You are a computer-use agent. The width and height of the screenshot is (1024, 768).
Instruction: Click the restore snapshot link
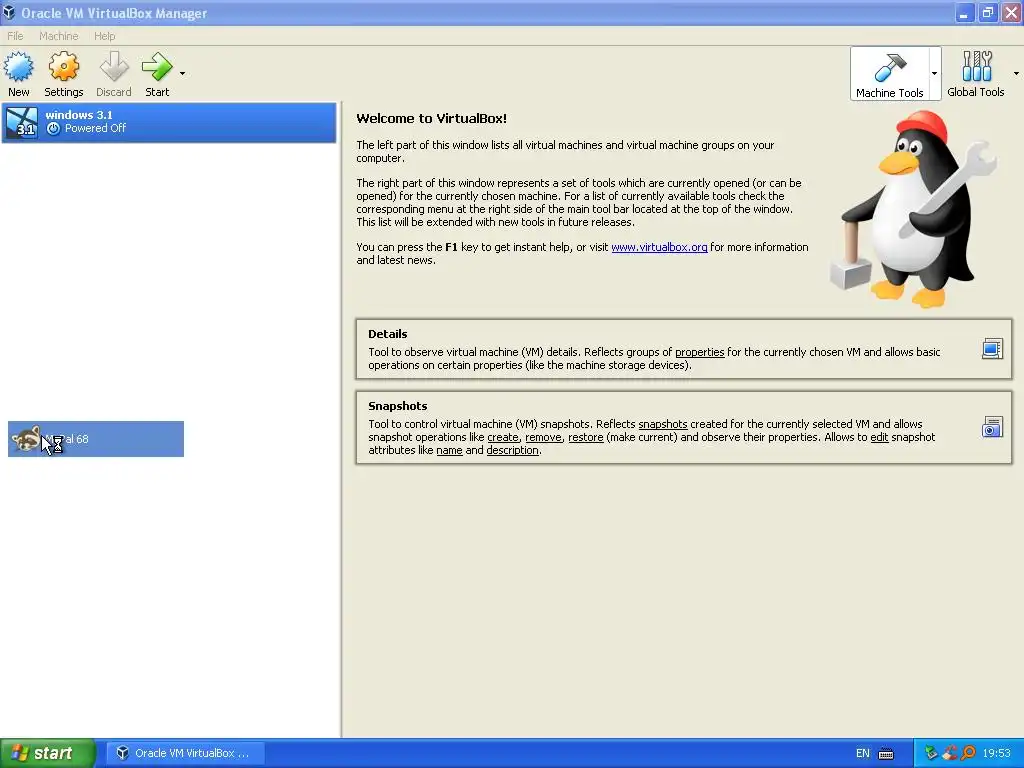coord(586,437)
